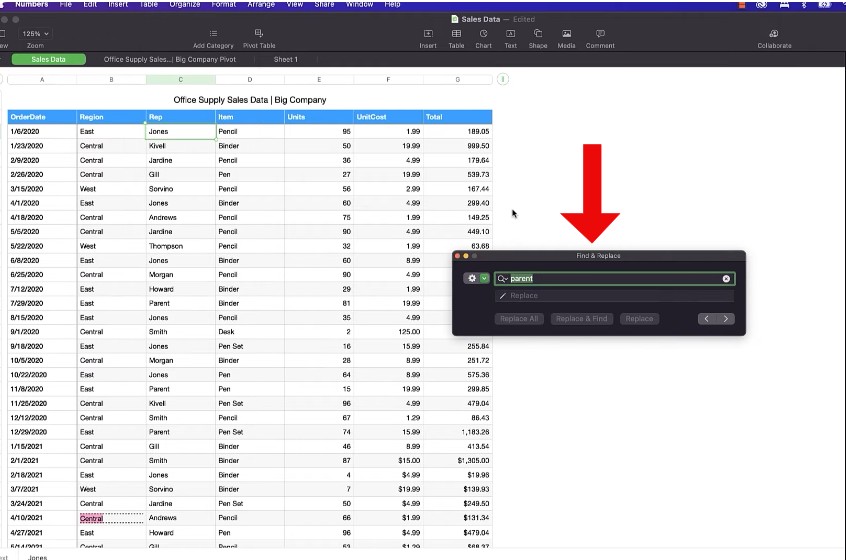Click the Text toolbar icon

point(510,33)
